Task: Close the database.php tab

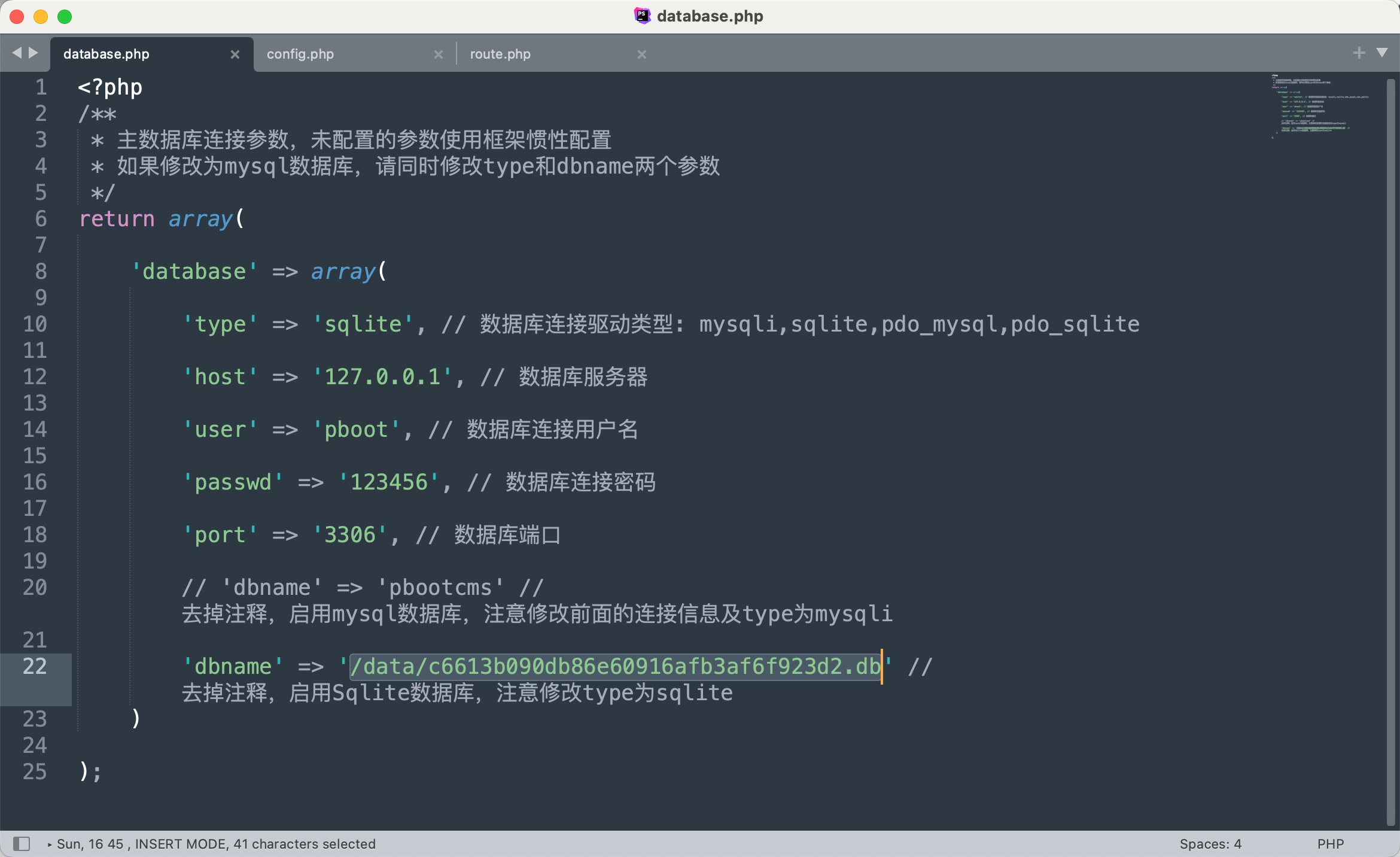Action: 235,54
